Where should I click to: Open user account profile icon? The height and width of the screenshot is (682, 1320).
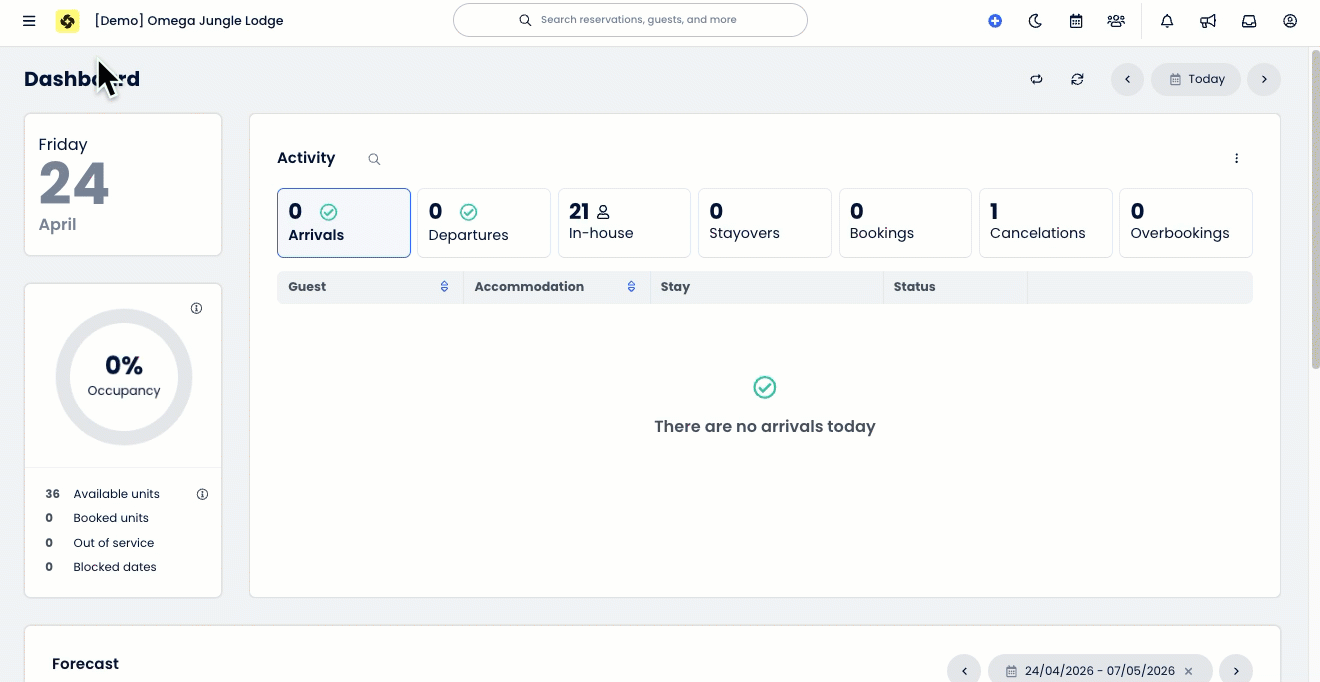pyautogui.click(x=1290, y=21)
